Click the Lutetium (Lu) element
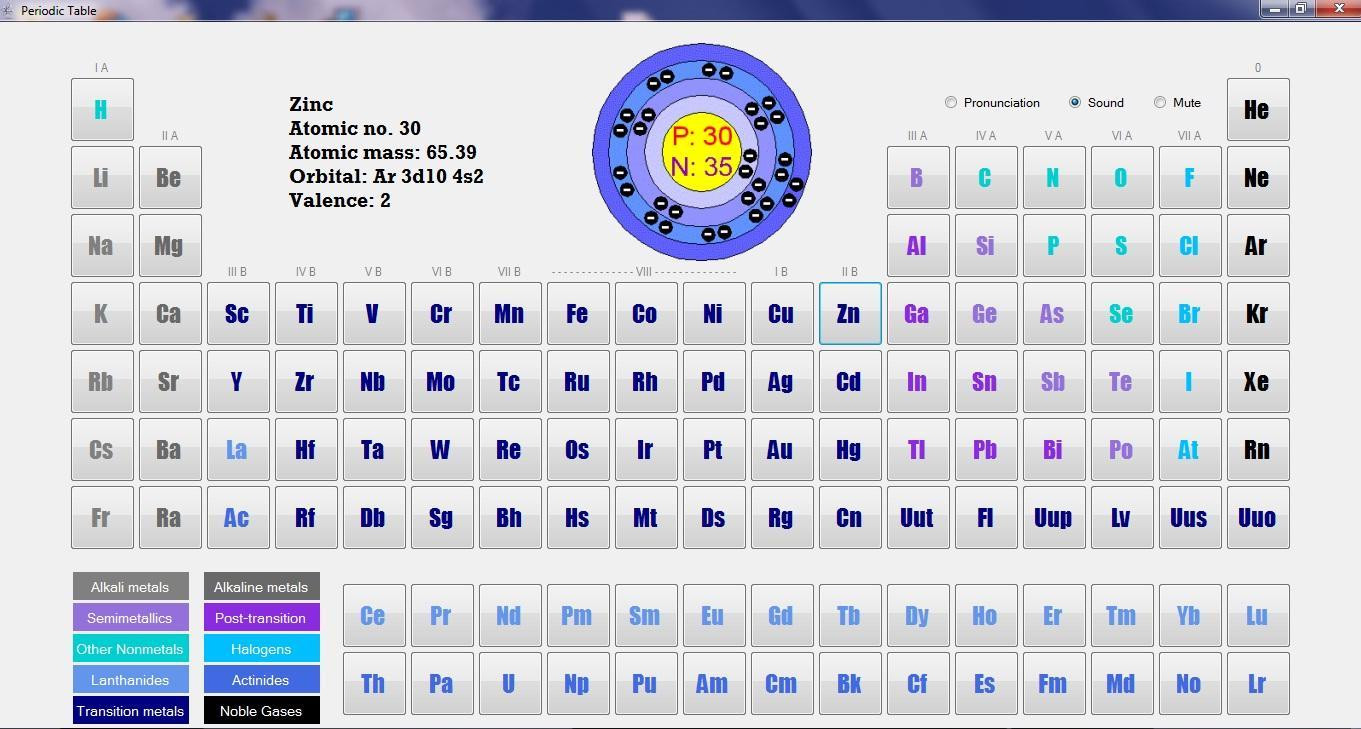The height and width of the screenshot is (729, 1361). point(1258,616)
